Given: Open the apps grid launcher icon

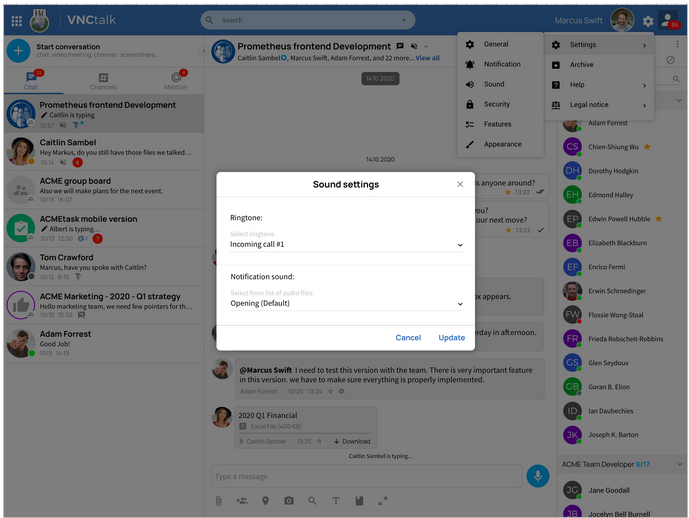Looking at the screenshot, I should (17, 21).
